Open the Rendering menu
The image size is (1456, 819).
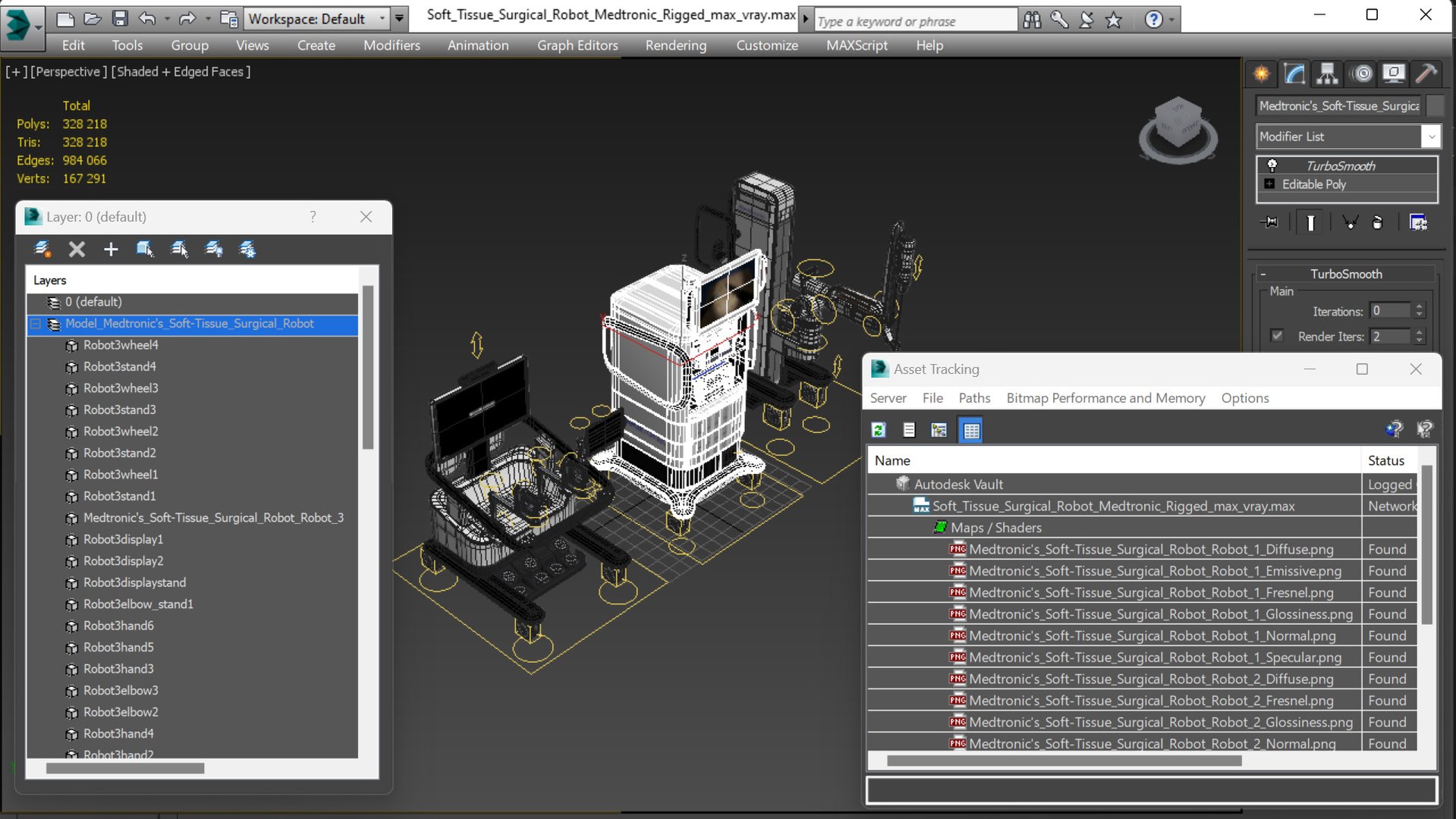[675, 45]
